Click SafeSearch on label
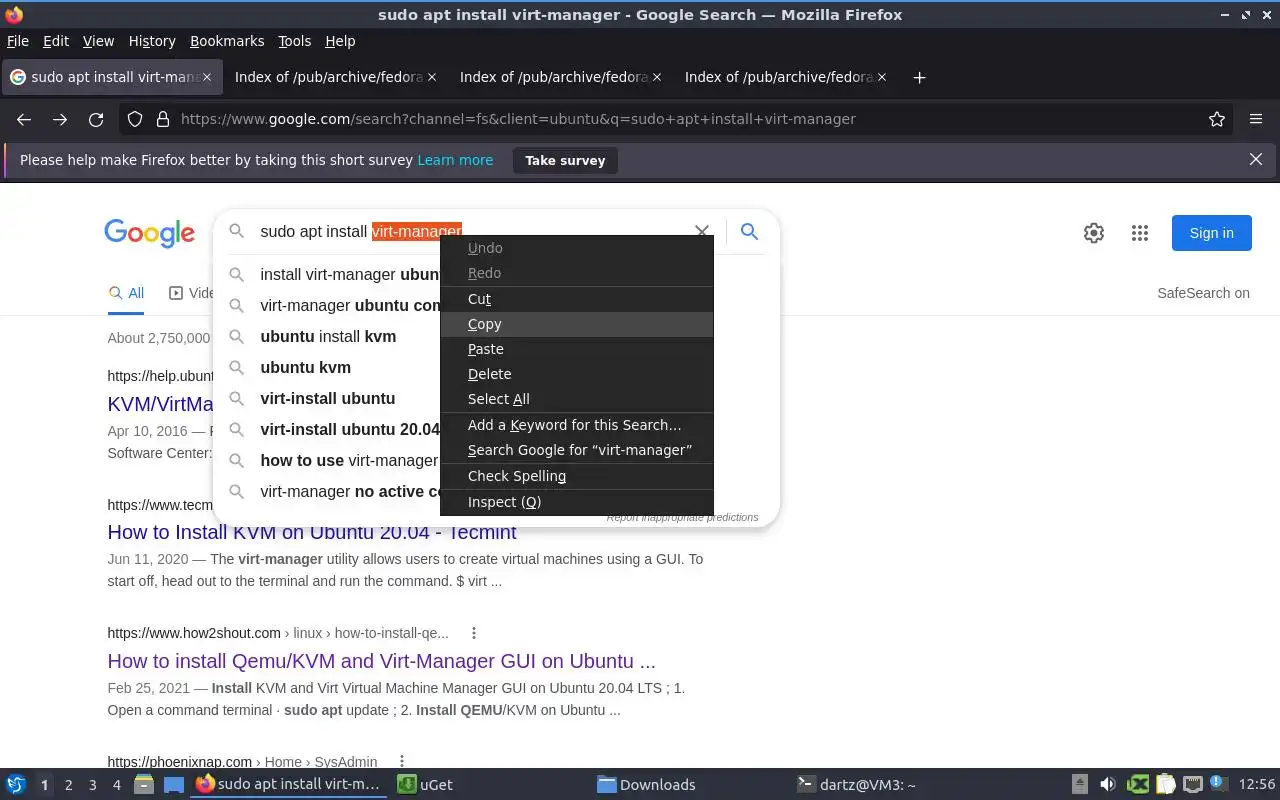The height and width of the screenshot is (800, 1280). pyautogui.click(x=1203, y=293)
